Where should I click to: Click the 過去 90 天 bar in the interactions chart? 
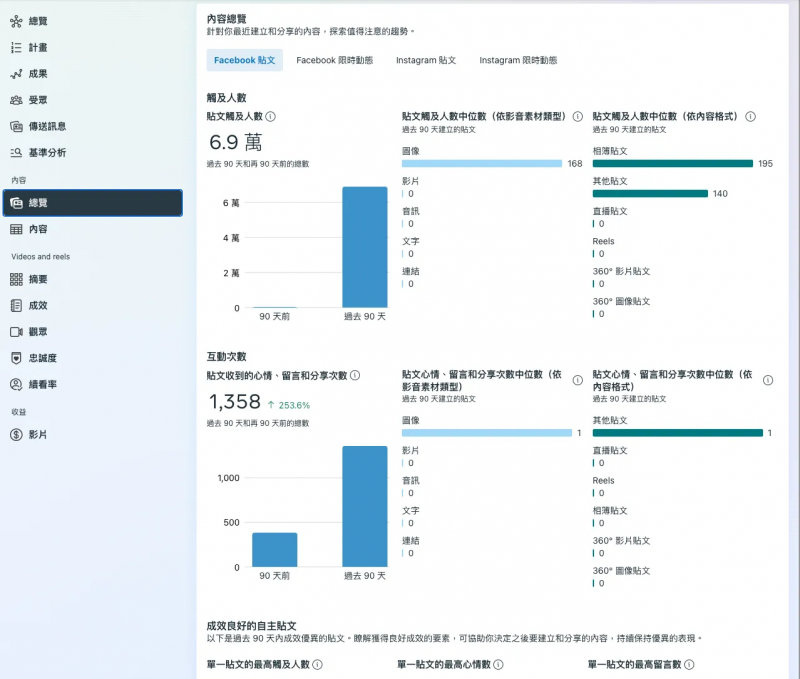point(365,507)
